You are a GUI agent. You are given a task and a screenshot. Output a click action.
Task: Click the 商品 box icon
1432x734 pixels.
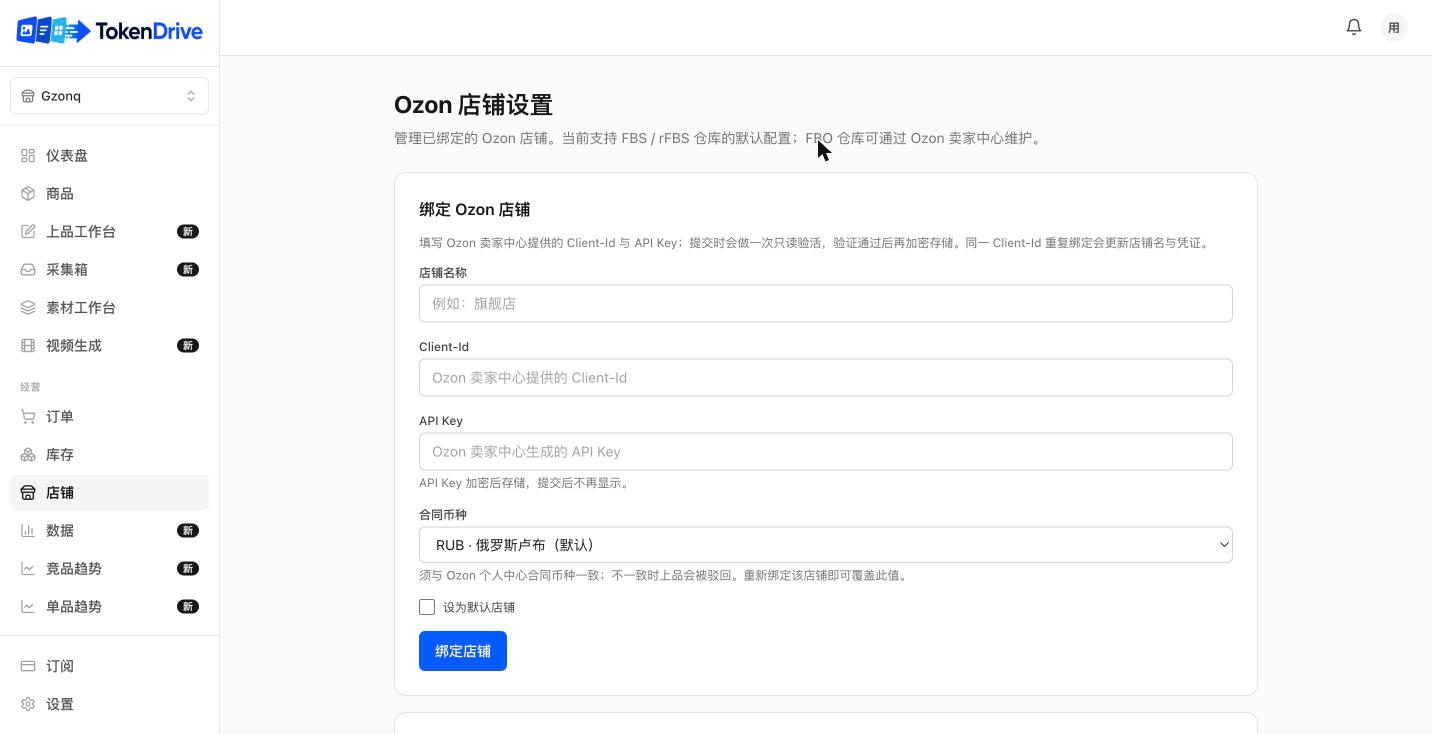(x=28, y=193)
